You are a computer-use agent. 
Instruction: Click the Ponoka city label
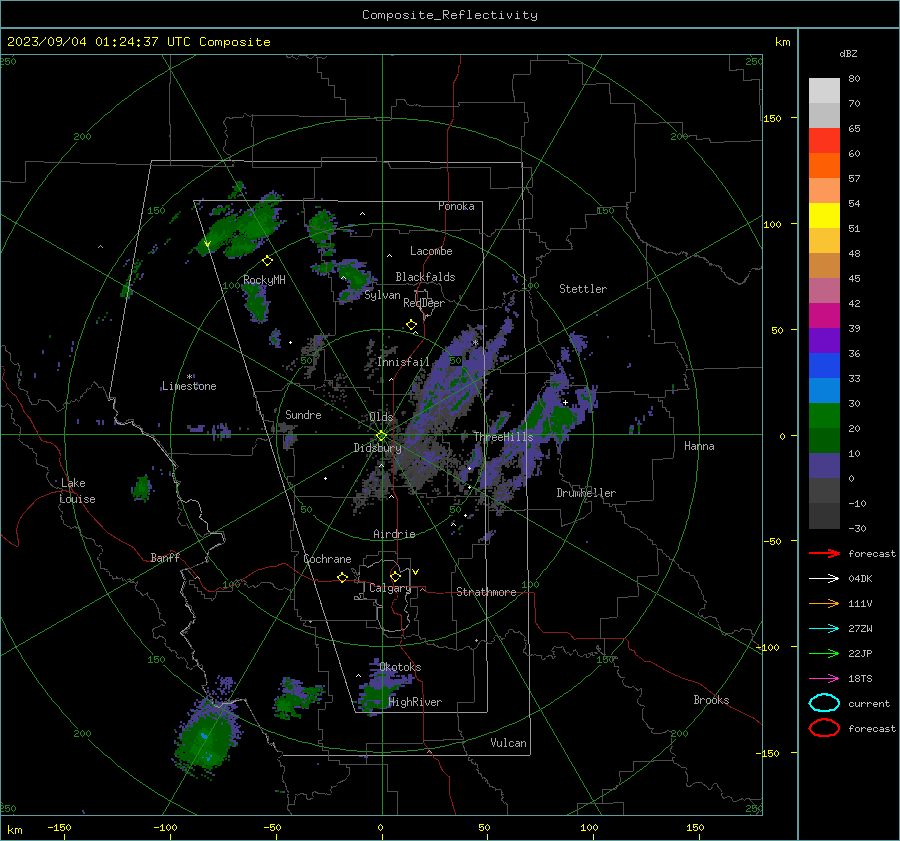click(456, 206)
